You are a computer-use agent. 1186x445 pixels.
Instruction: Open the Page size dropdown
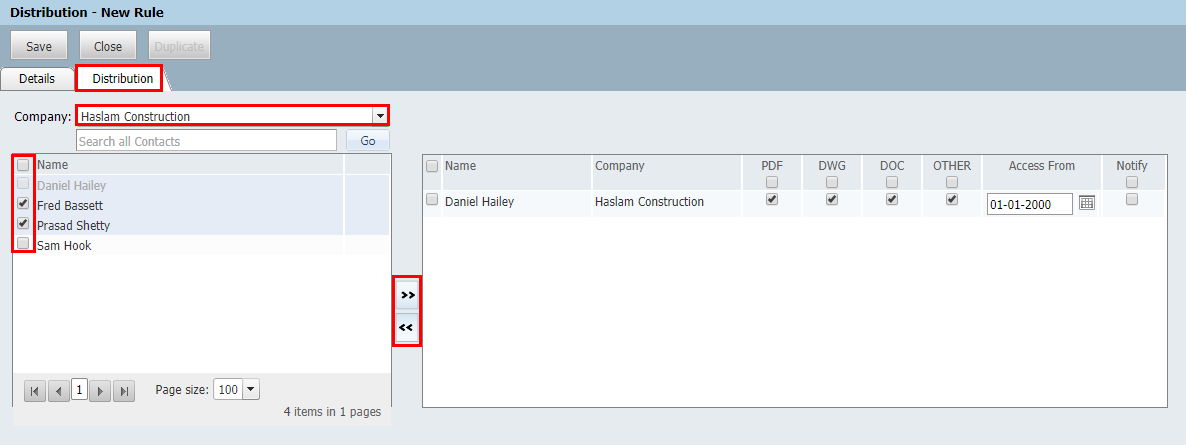pyautogui.click(x=251, y=390)
